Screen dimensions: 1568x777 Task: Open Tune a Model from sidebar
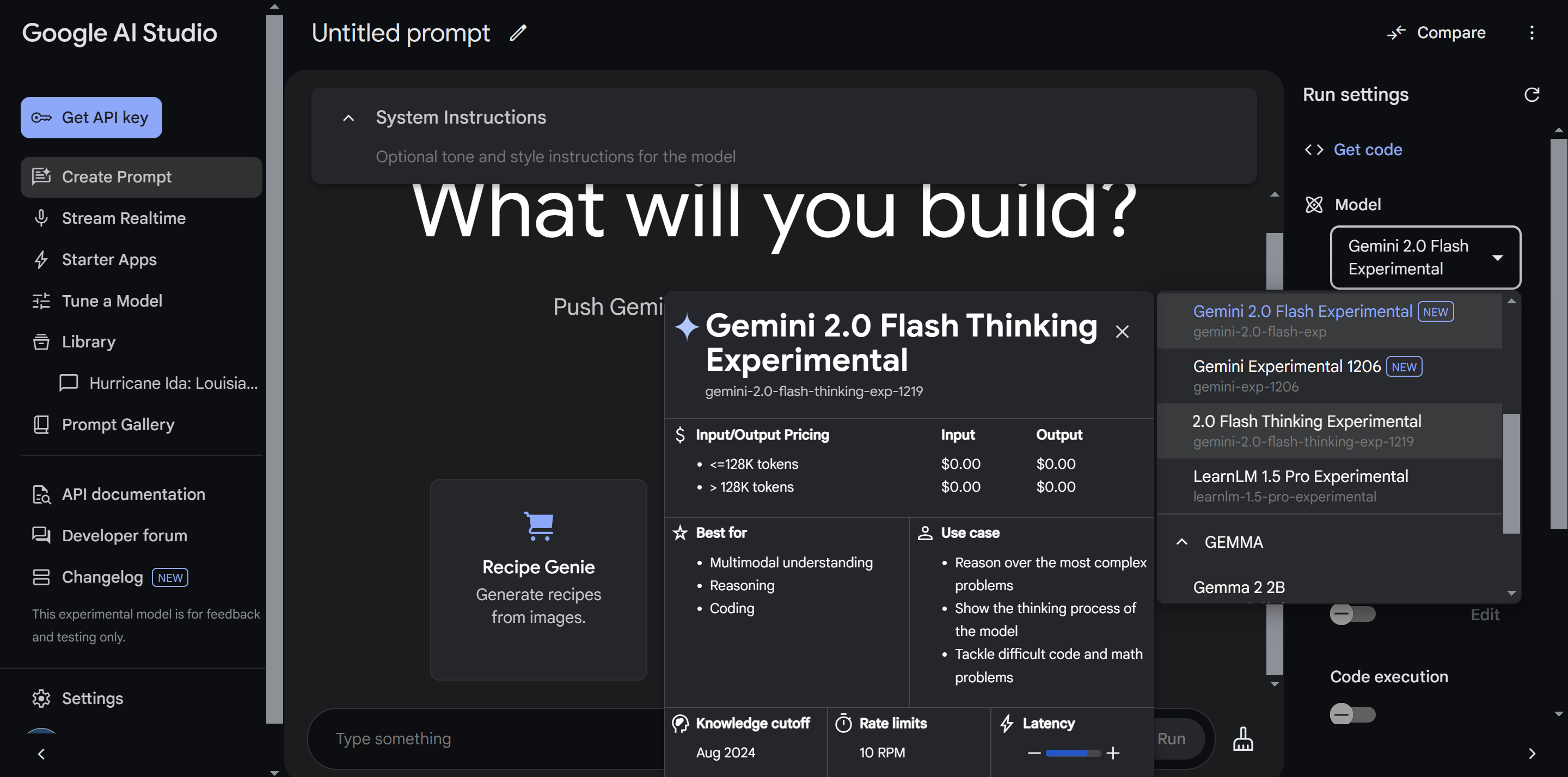pos(141,301)
